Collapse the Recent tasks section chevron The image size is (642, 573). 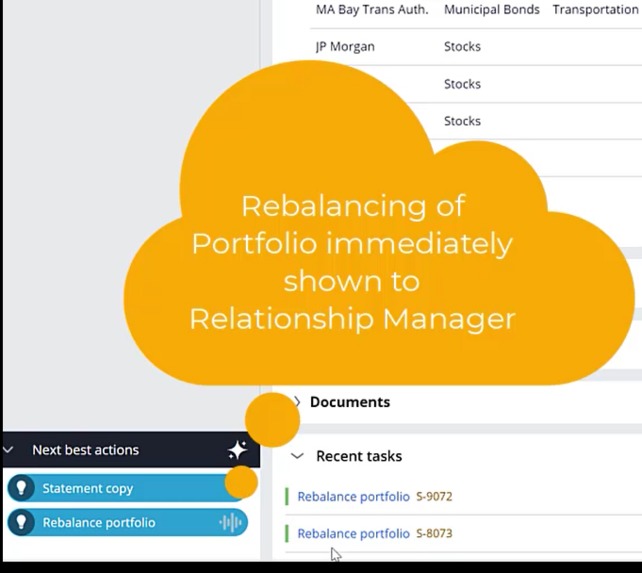(x=297, y=456)
